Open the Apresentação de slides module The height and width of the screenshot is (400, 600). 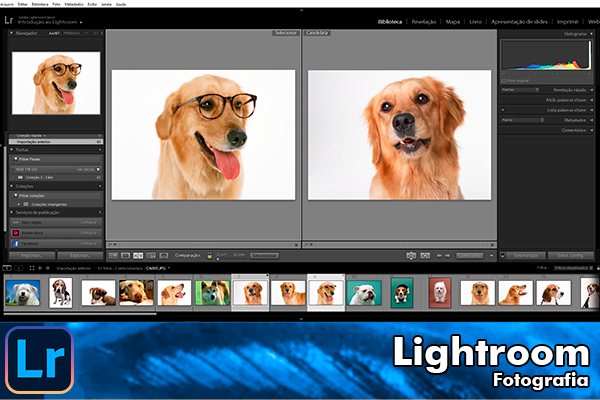pos(519,22)
